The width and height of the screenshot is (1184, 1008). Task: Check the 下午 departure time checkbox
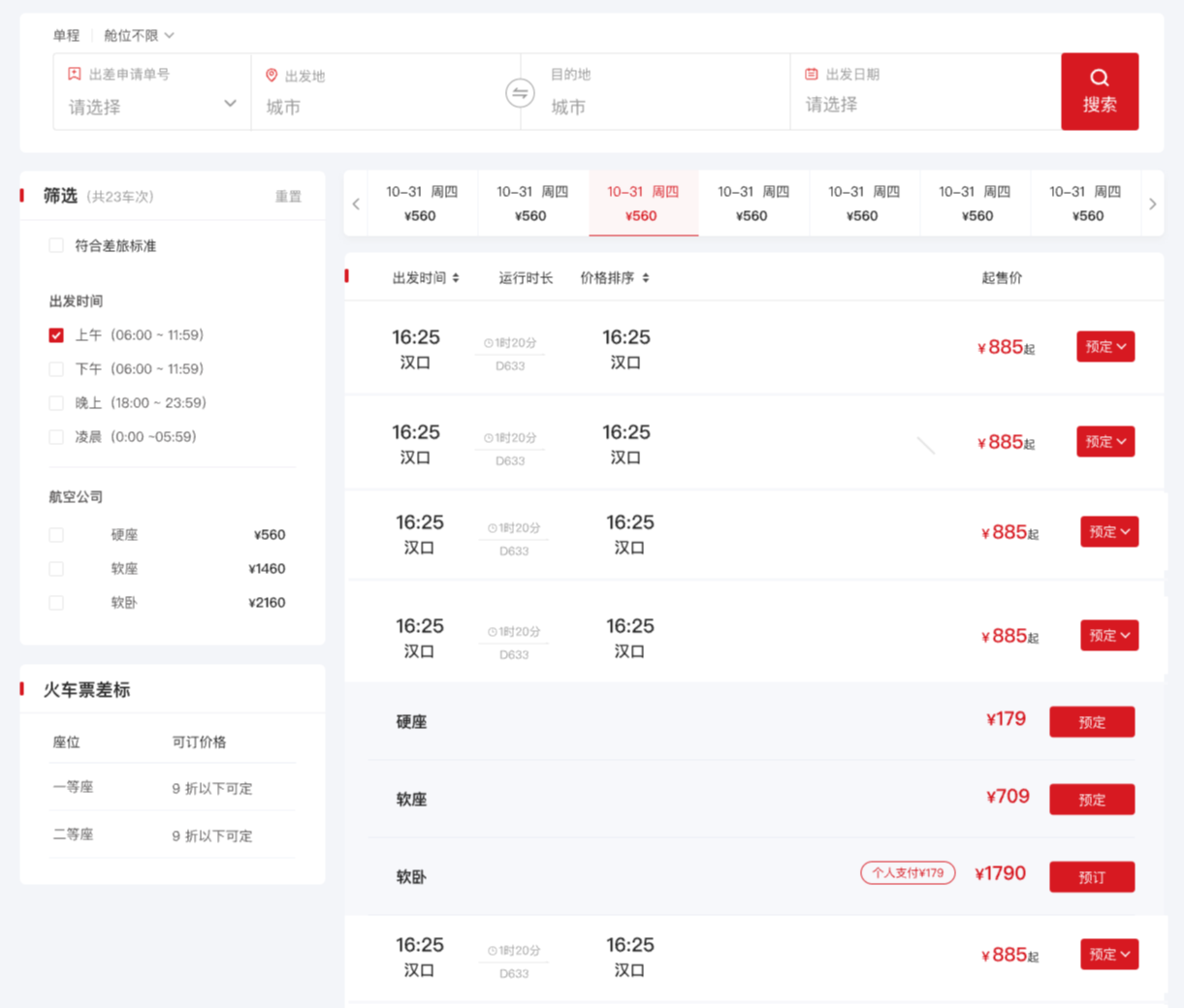pyautogui.click(x=56, y=369)
